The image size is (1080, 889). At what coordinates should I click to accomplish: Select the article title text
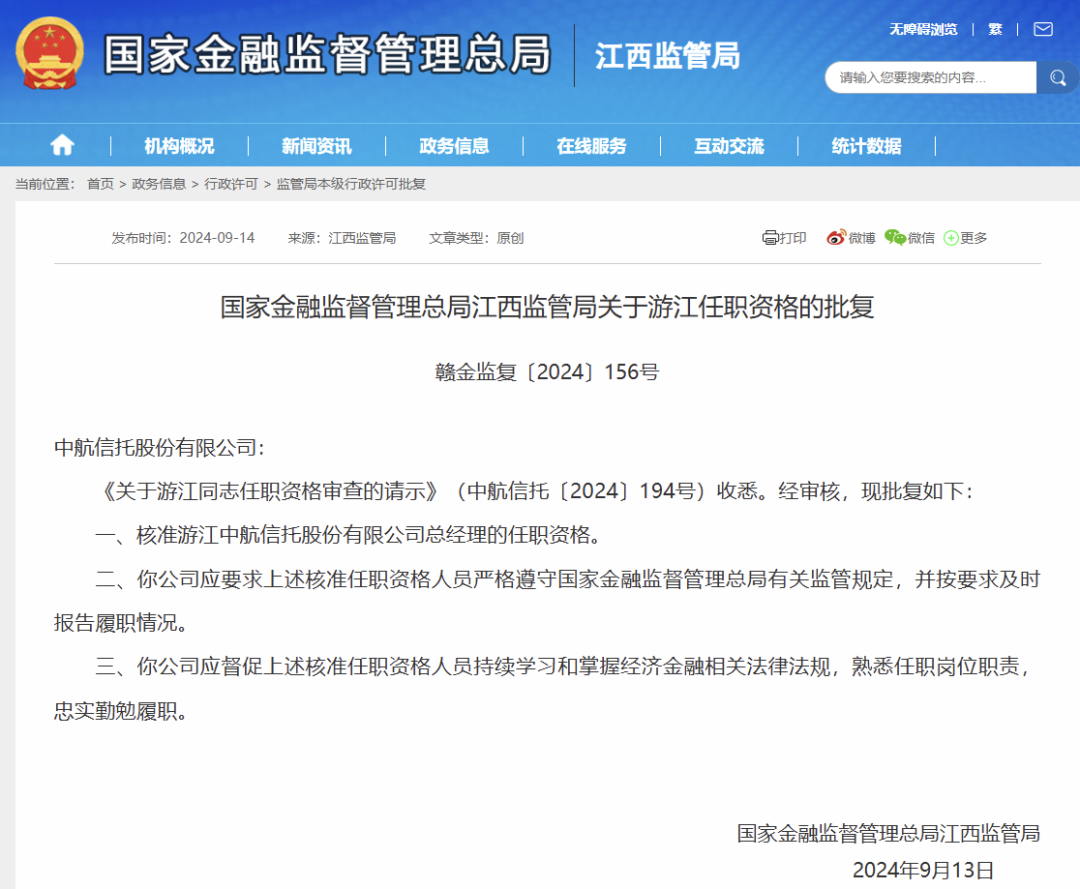tap(547, 307)
